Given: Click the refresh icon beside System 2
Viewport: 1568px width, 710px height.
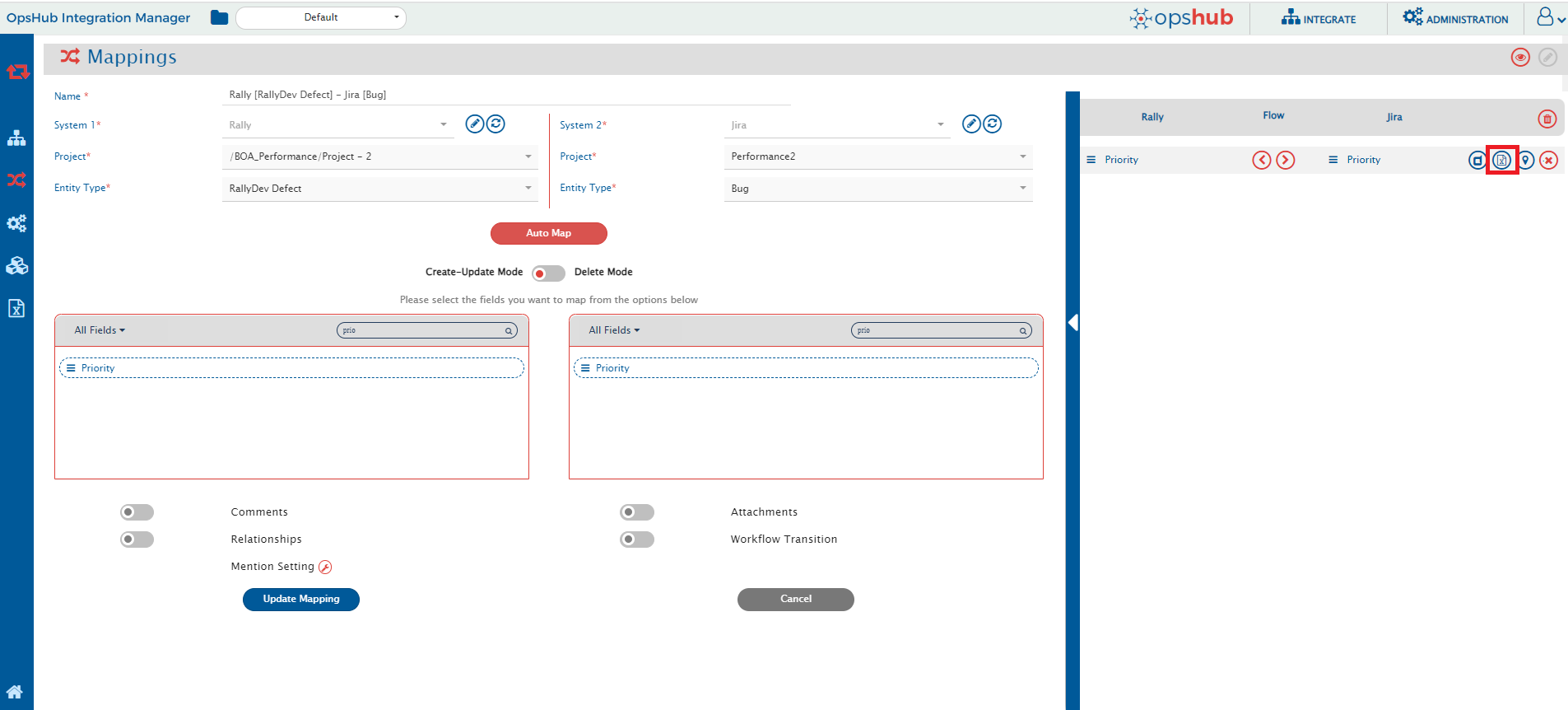Looking at the screenshot, I should (x=993, y=124).
